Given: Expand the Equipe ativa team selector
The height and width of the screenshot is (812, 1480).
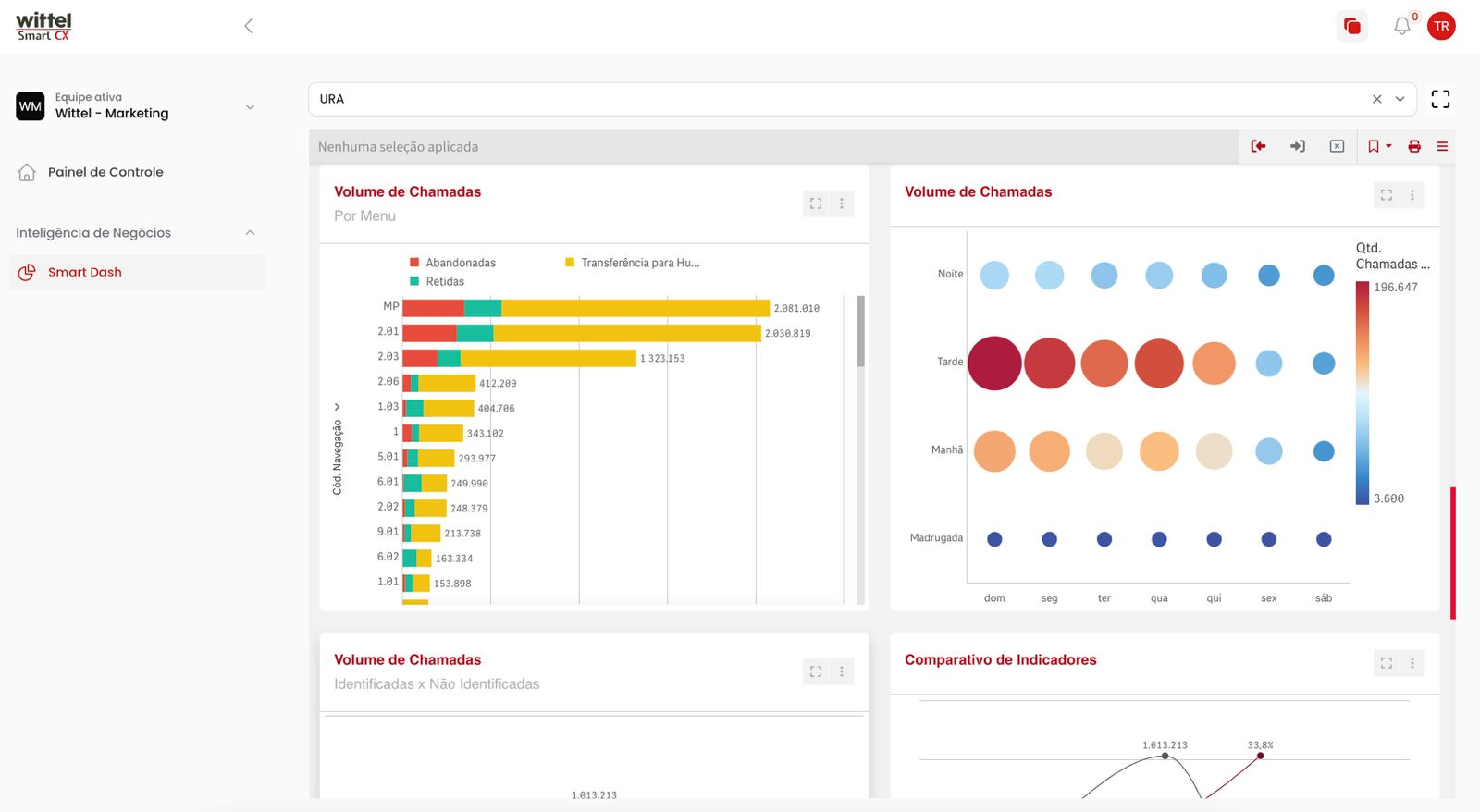Looking at the screenshot, I should [x=250, y=106].
